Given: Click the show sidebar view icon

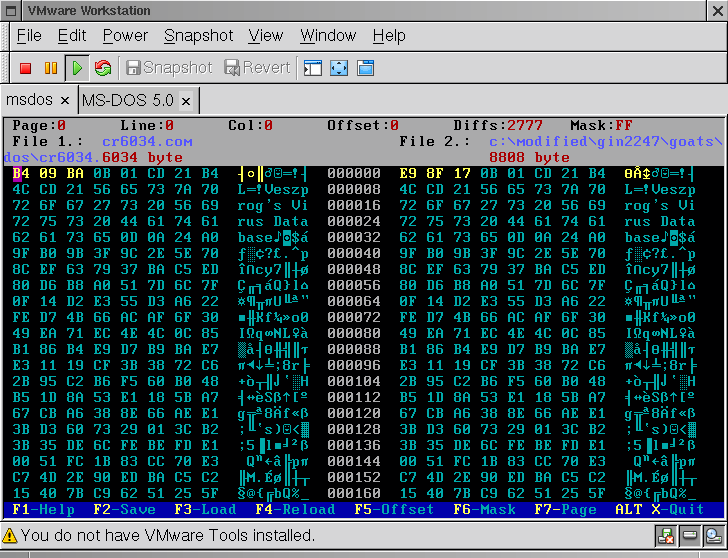Looking at the screenshot, I should (x=312, y=68).
